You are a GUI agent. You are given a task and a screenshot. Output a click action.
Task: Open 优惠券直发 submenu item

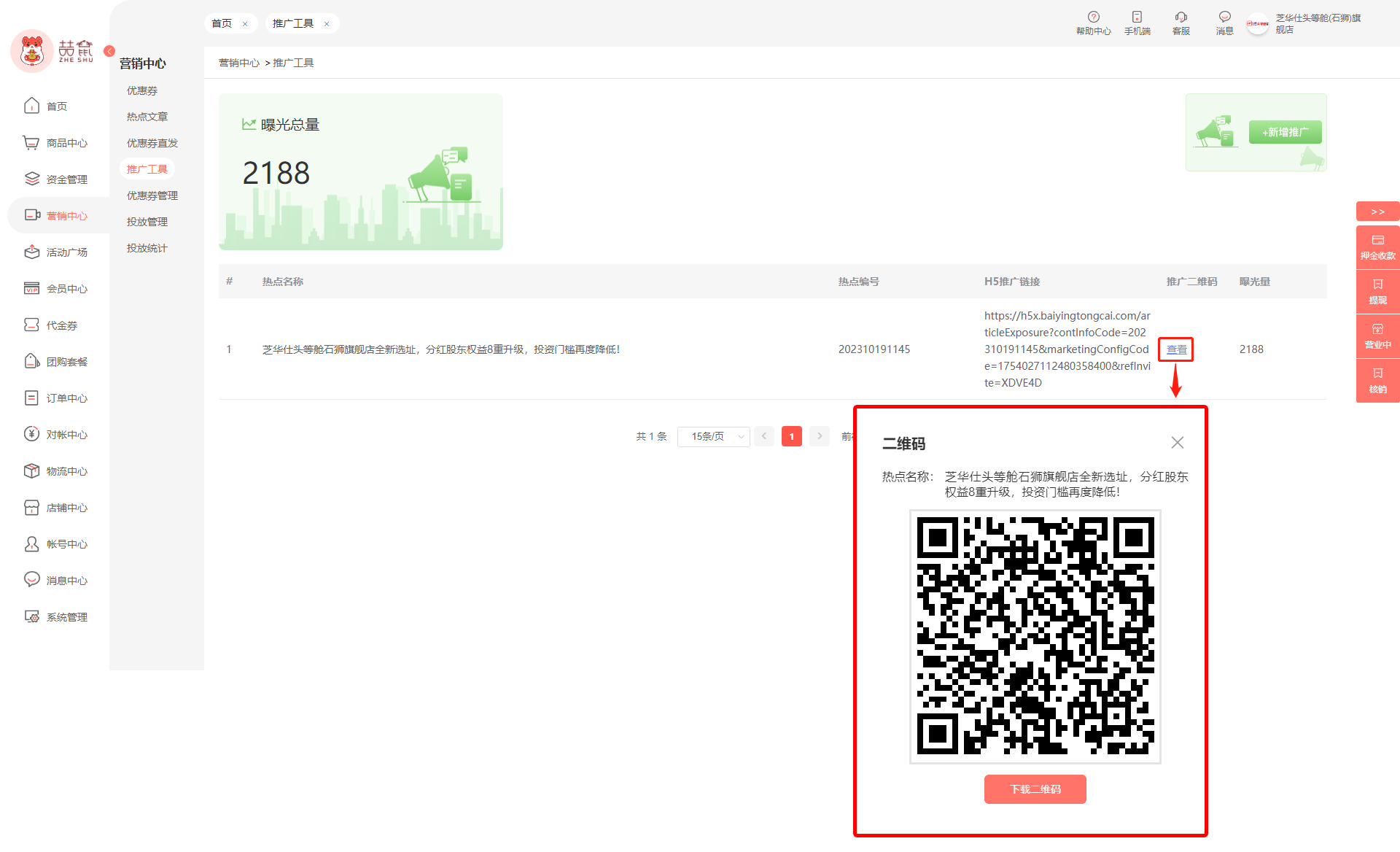click(152, 143)
